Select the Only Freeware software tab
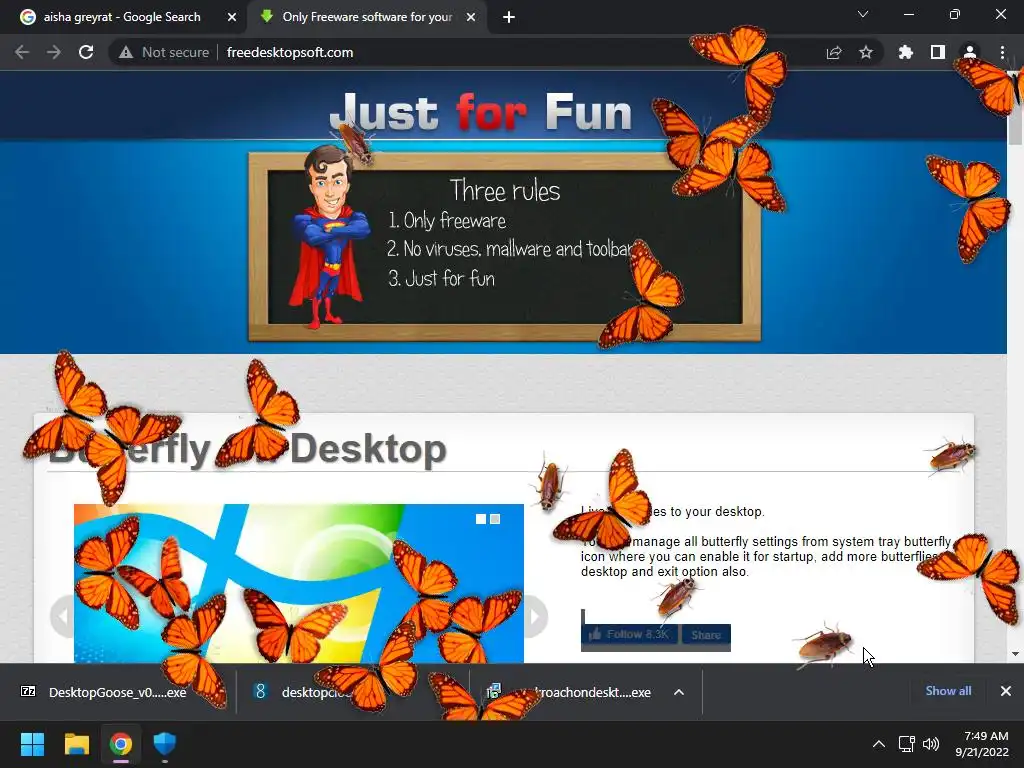Viewport: 1024px width, 768px height. (366, 17)
